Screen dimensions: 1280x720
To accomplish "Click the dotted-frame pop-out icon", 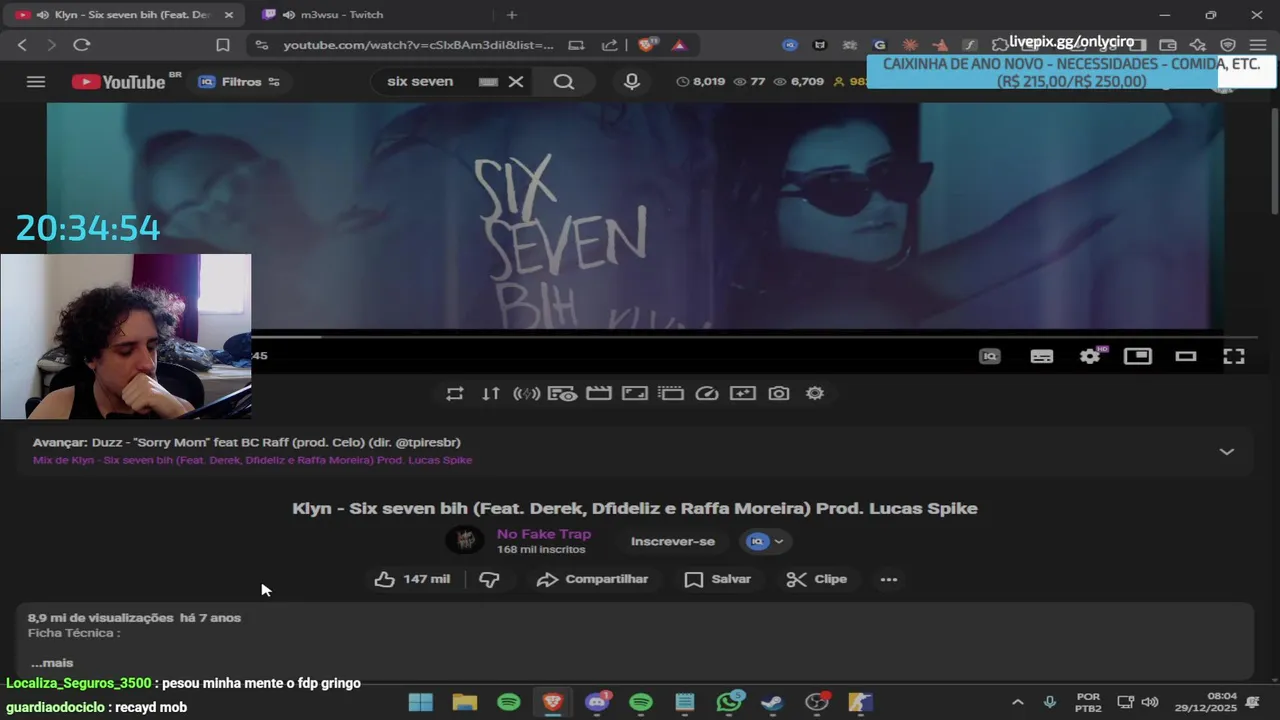I will pos(671,394).
